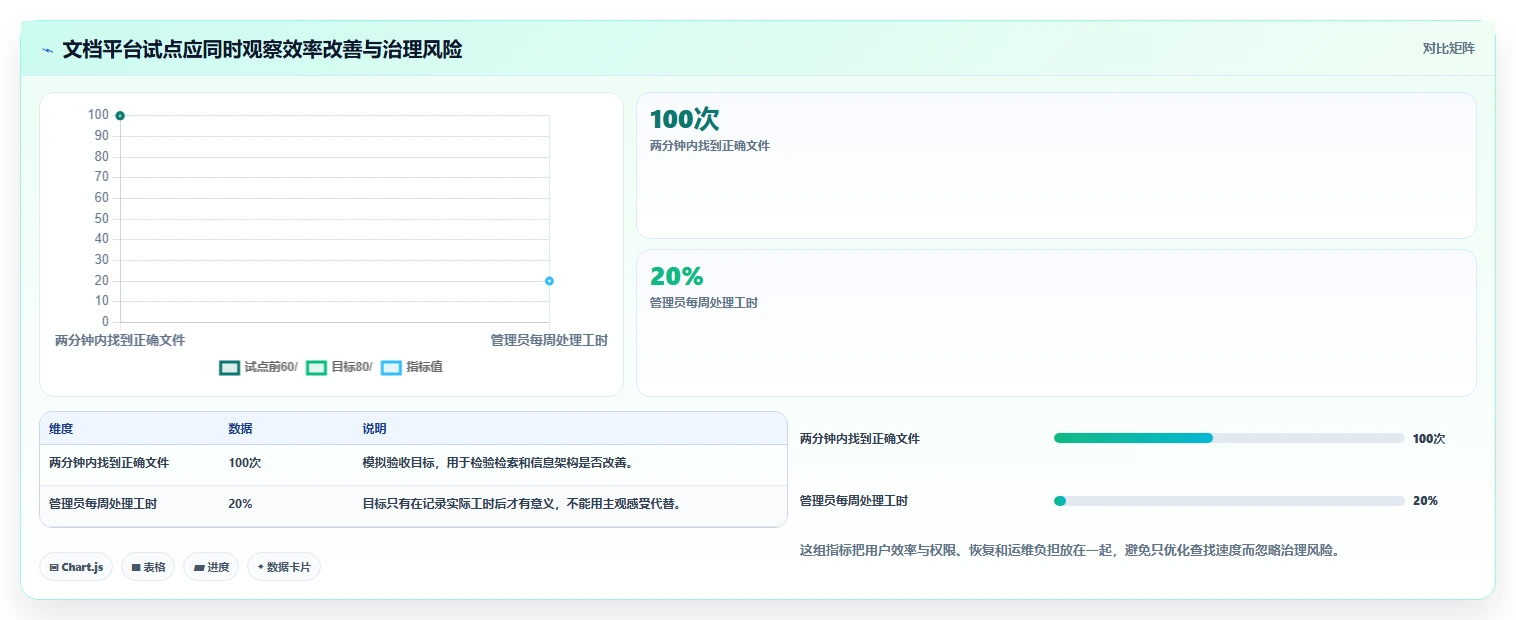This screenshot has width=1516, height=620.
Task: Click progress row label 管理员每周处理工时
Action: coord(854,501)
